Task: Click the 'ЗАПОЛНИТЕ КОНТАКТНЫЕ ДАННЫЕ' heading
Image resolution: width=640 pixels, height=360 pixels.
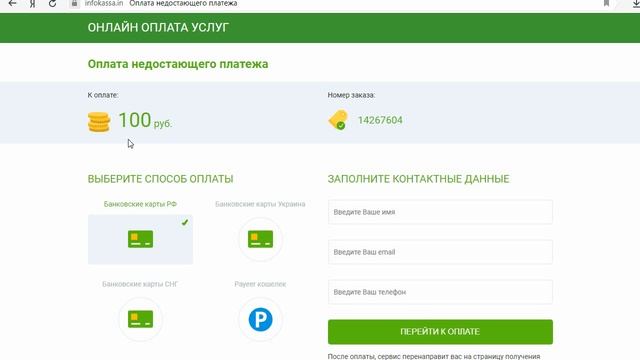Action: pos(419,179)
